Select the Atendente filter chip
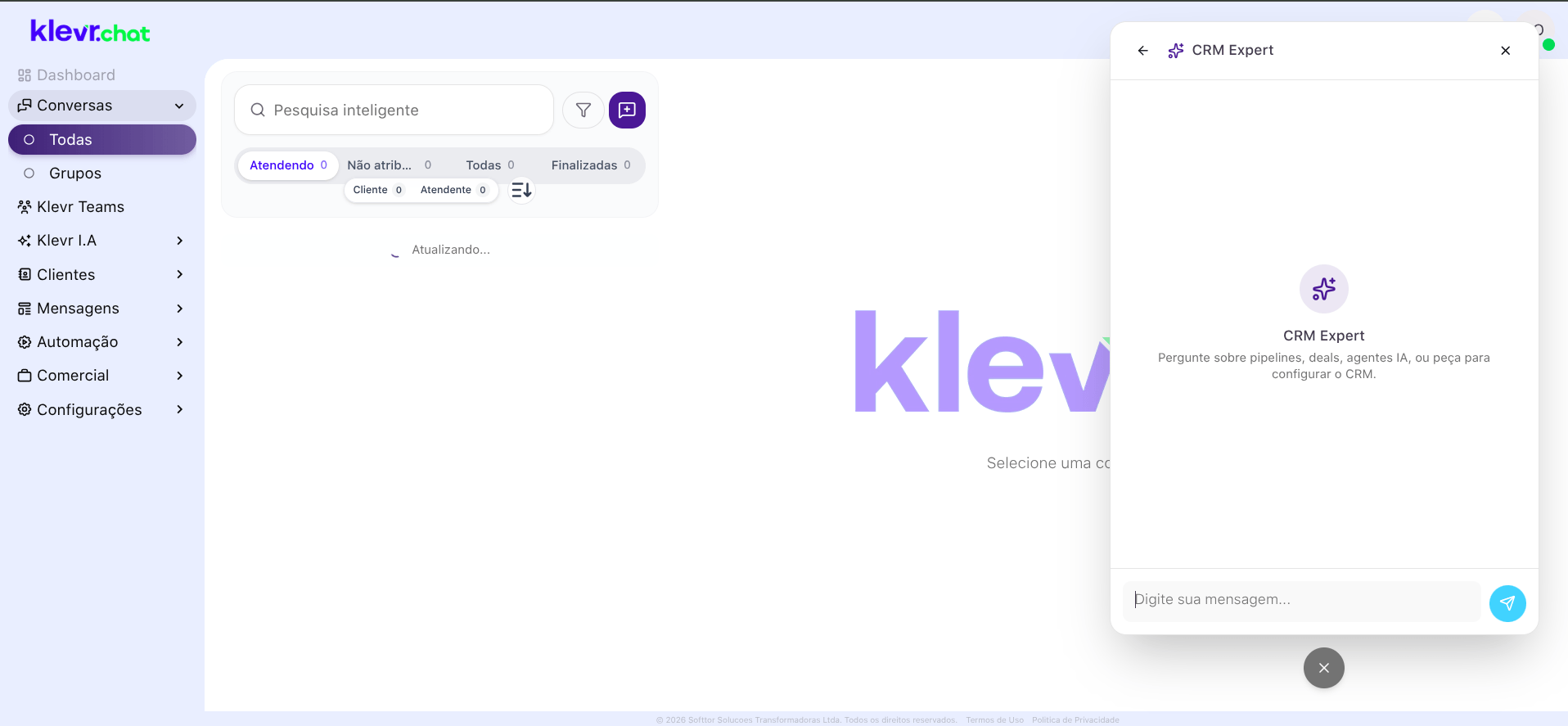 click(x=454, y=190)
